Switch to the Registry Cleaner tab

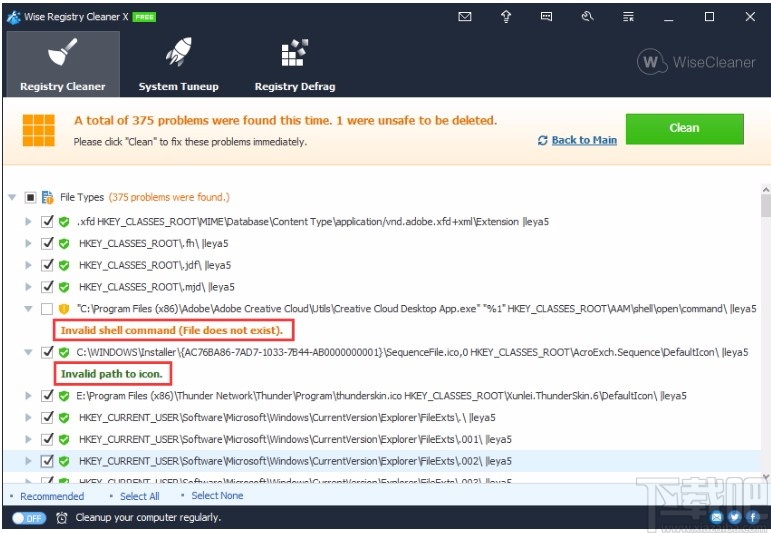[x=63, y=64]
